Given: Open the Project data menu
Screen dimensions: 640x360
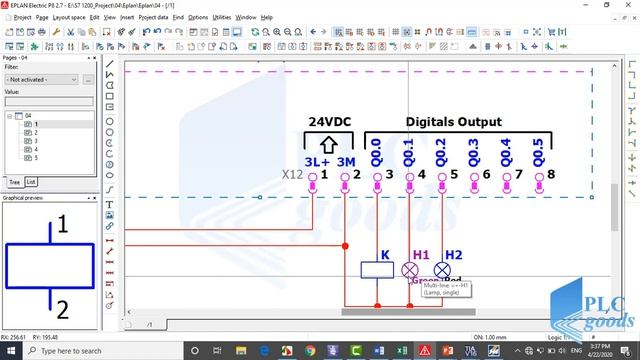Looking at the screenshot, I should point(153,18).
